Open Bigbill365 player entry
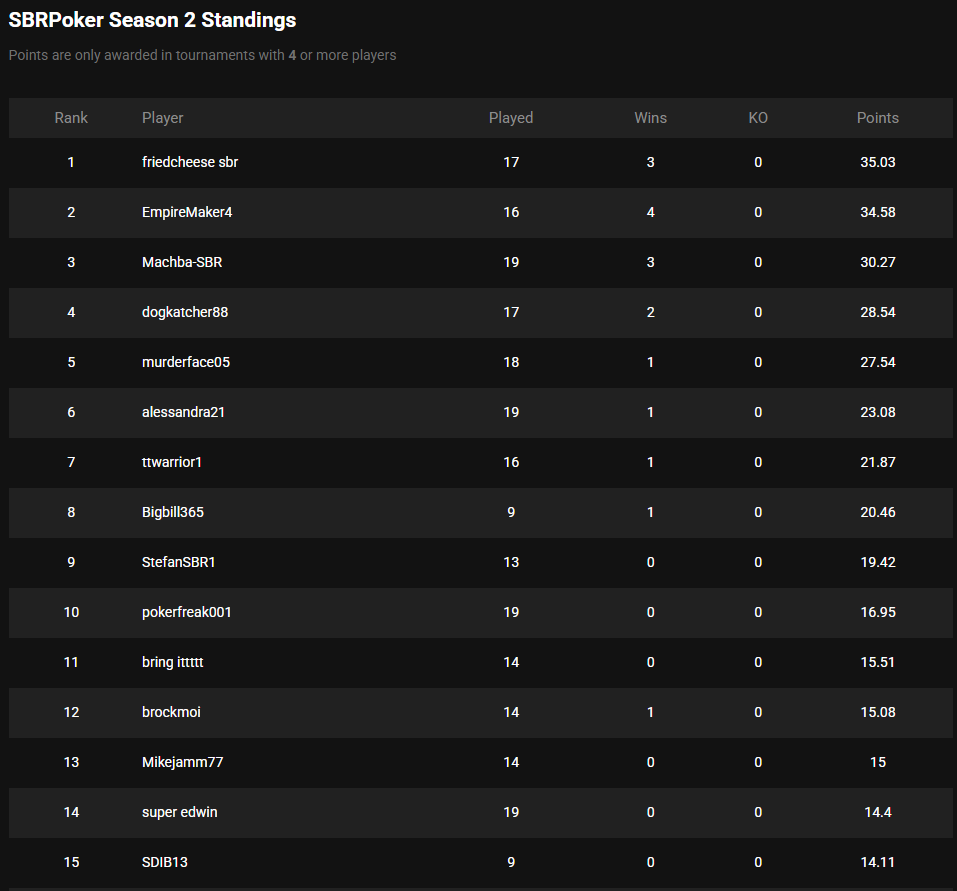The width and height of the screenshot is (957, 891). point(173,512)
